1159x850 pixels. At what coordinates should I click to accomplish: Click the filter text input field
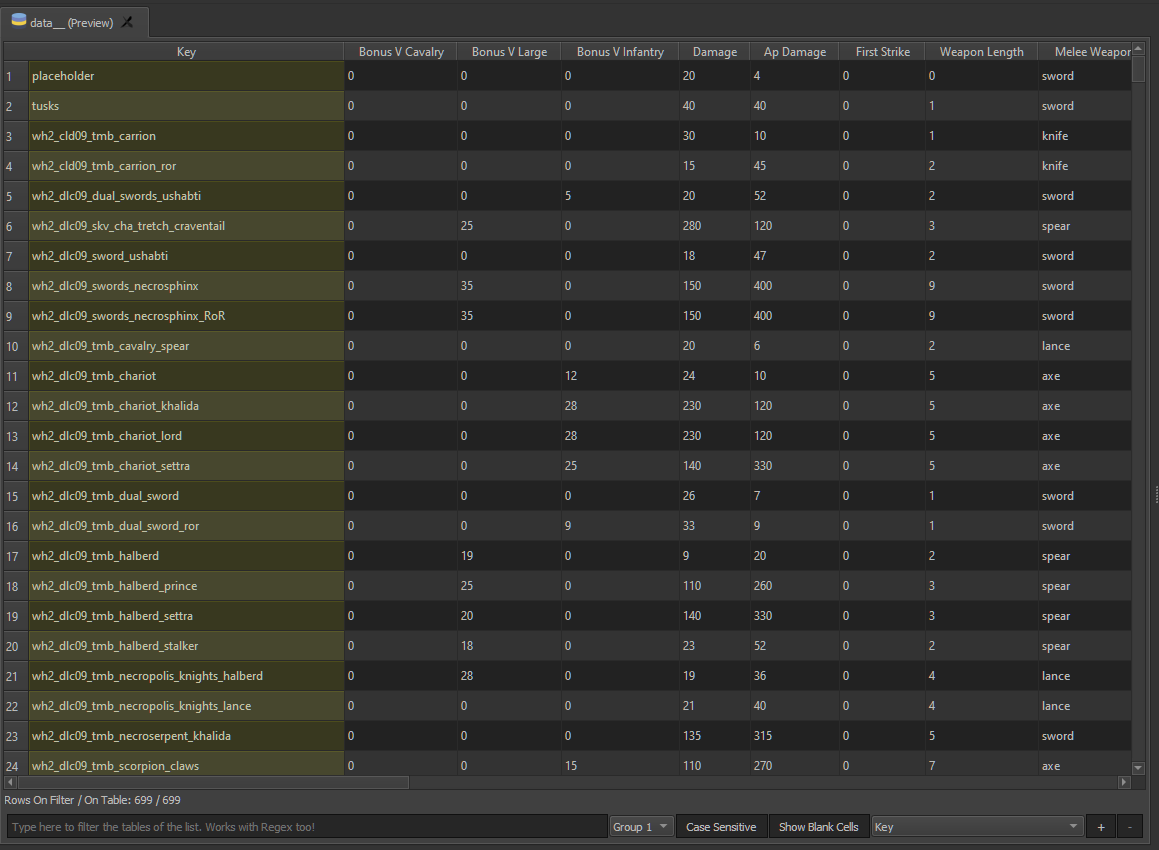point(300,826)
